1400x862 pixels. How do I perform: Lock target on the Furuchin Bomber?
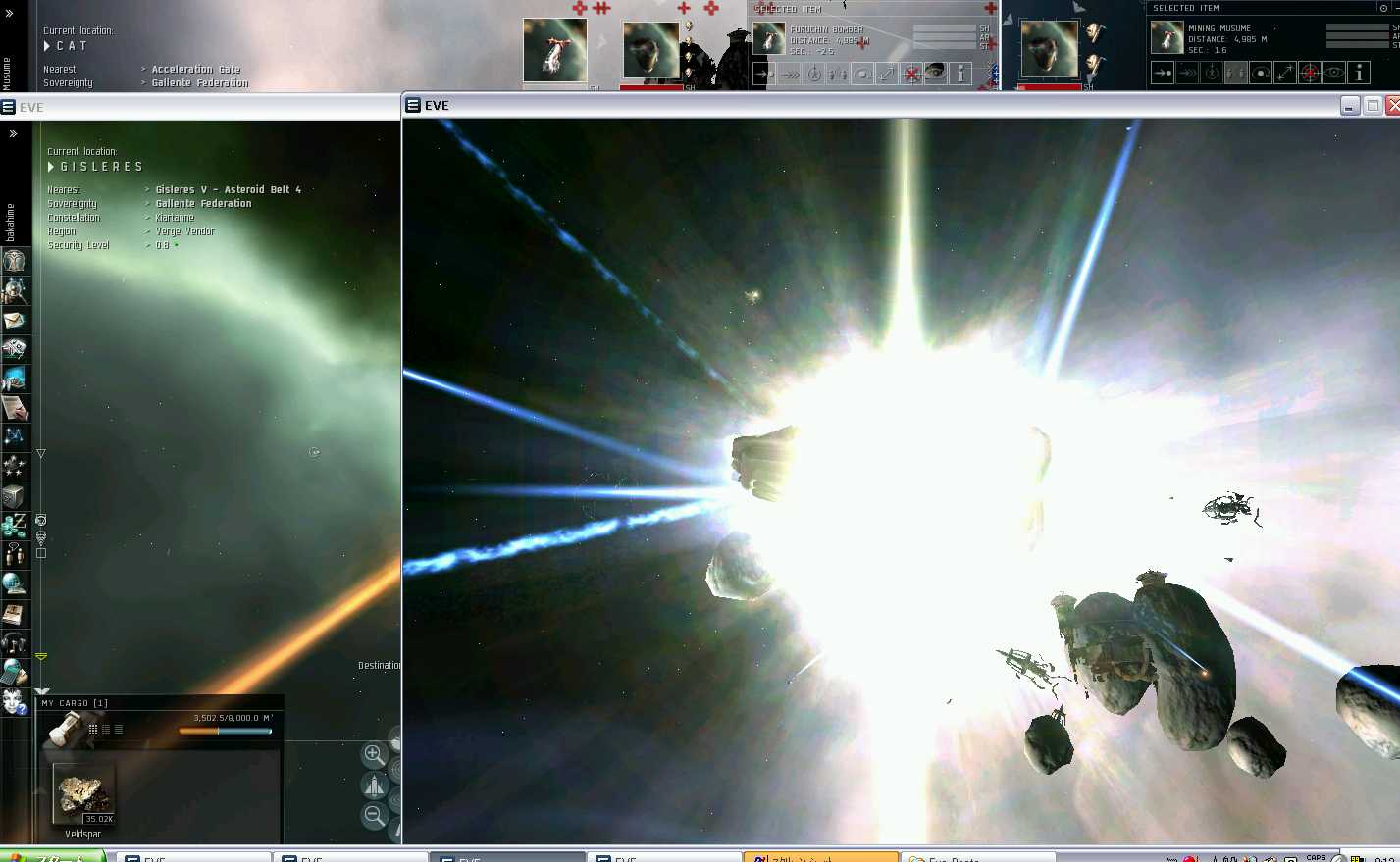click(x=912, y=74)
